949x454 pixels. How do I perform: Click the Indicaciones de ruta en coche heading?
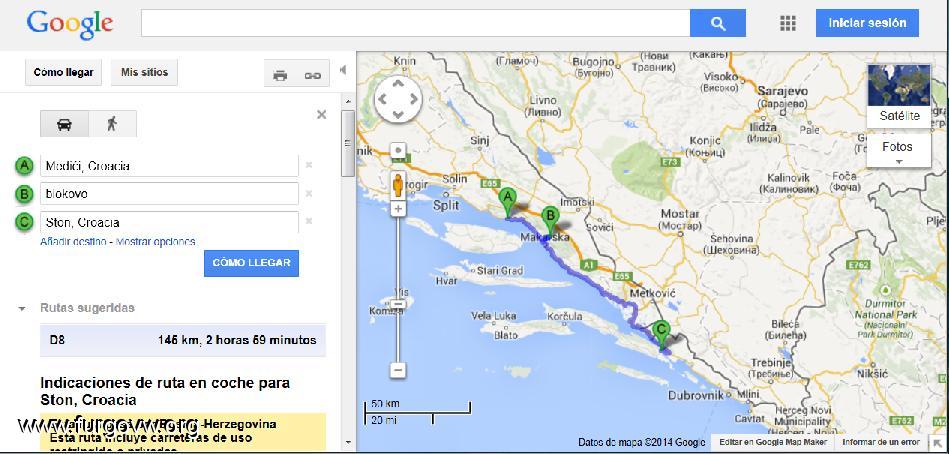pyautogui.click(x=165, y=391)
